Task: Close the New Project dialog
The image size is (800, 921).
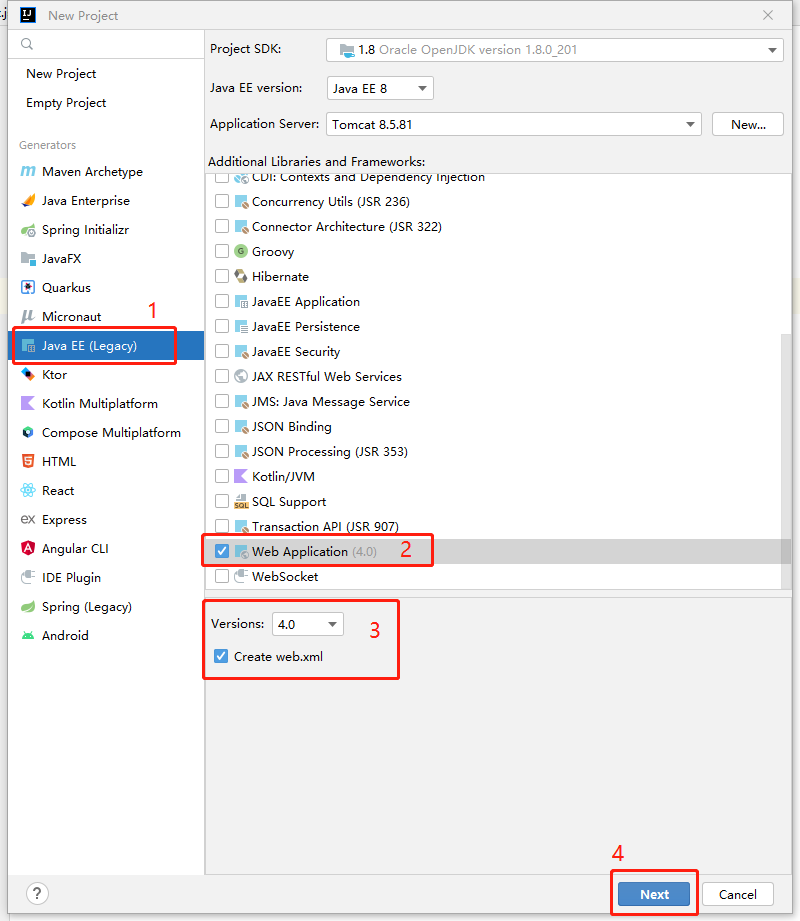Action: (768, 15)
